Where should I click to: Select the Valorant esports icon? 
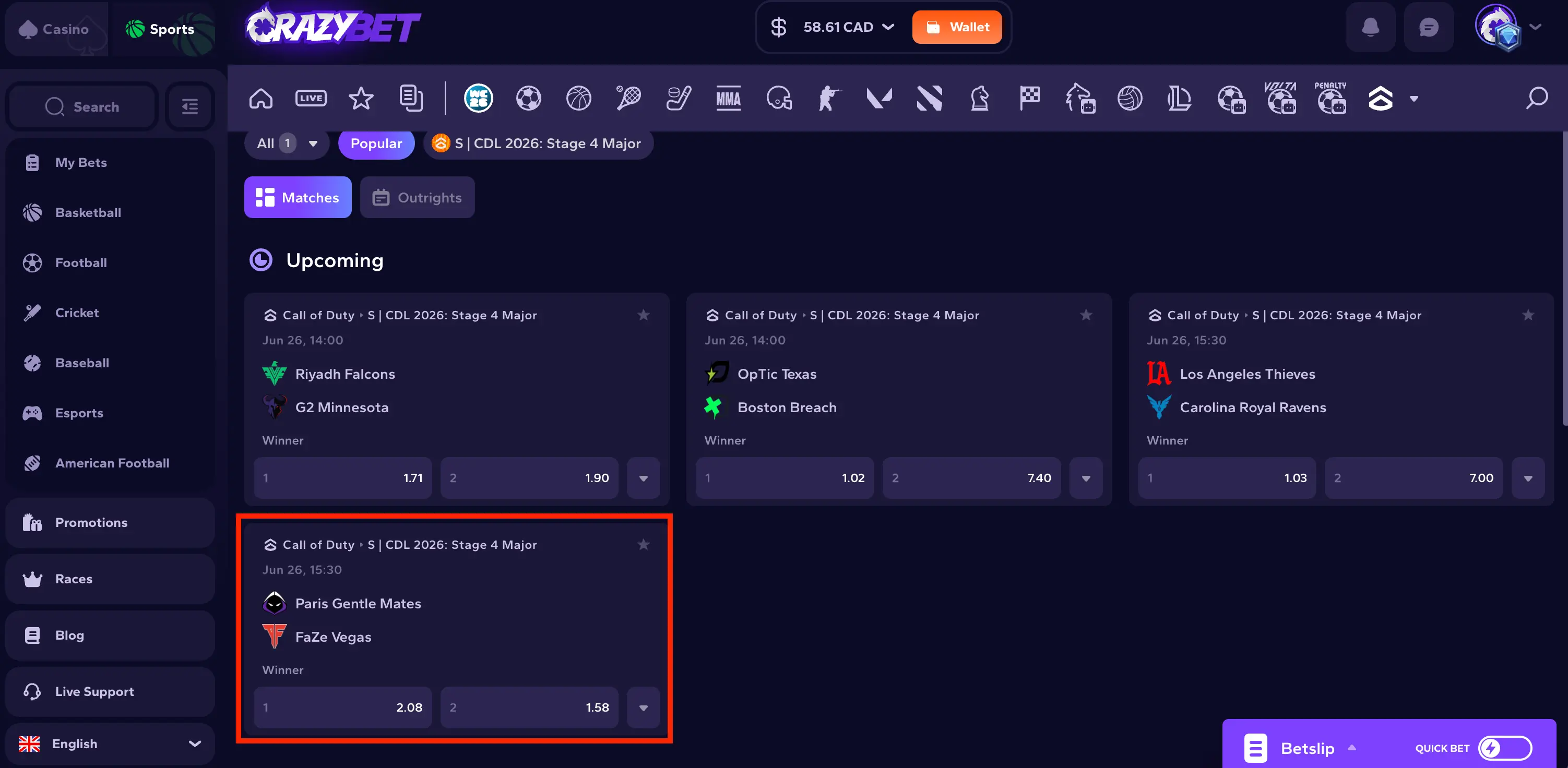879,98
